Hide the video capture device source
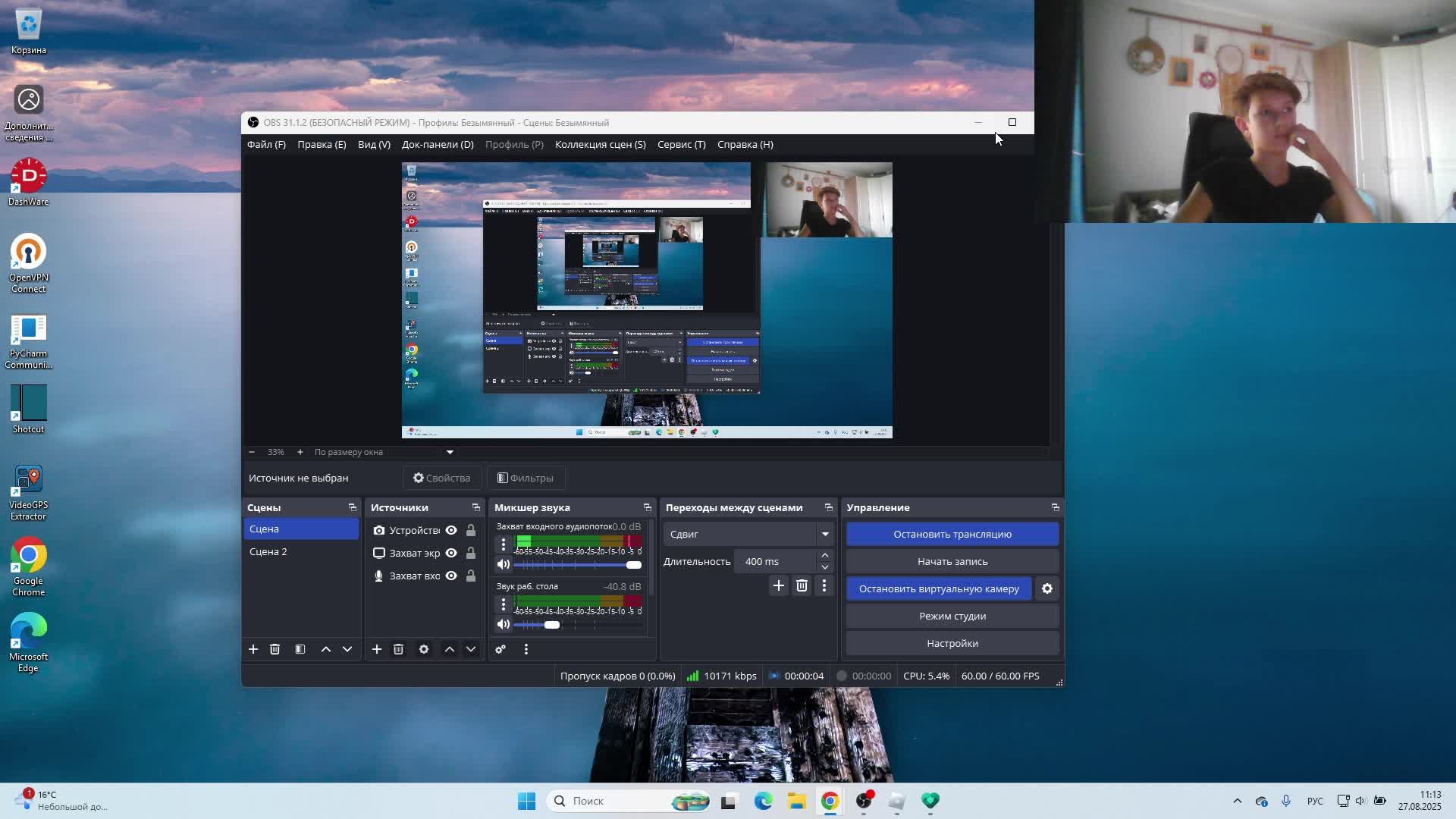Image resolution: width=1456 pixels, height=819 pixels. click(x=451, y=531)
